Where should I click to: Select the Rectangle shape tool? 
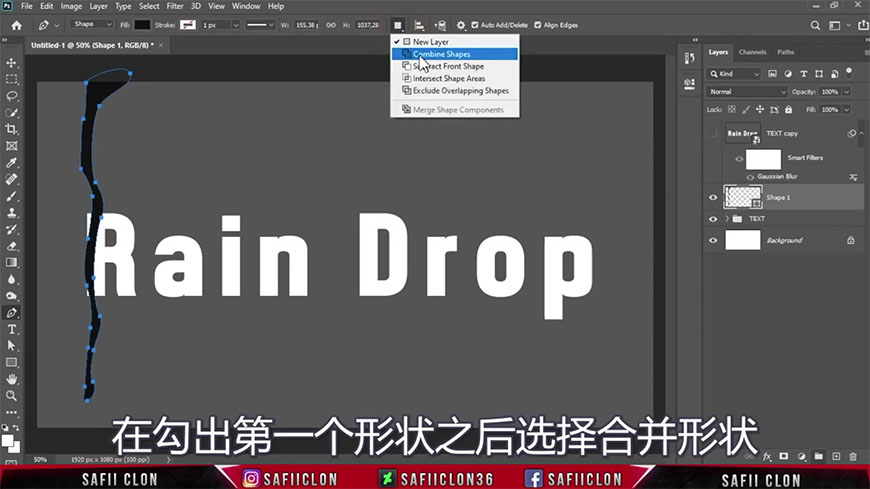point(11,362)
